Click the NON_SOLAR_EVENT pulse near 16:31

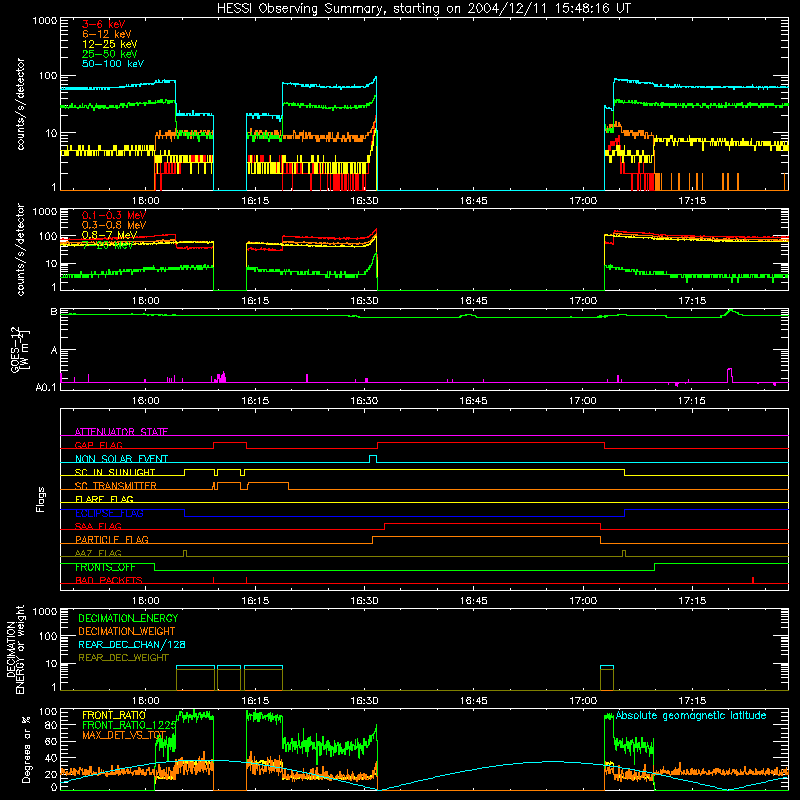point(373,459)
